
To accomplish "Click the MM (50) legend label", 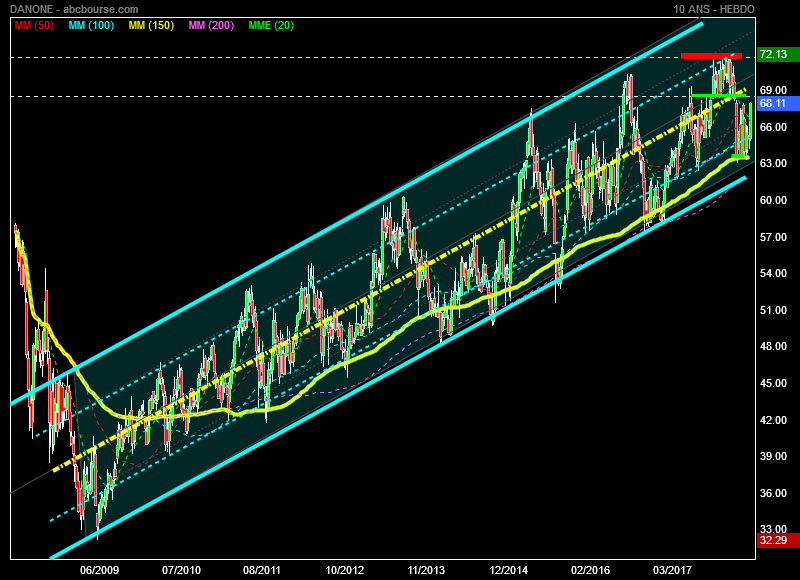I will (x=34, y=26).
